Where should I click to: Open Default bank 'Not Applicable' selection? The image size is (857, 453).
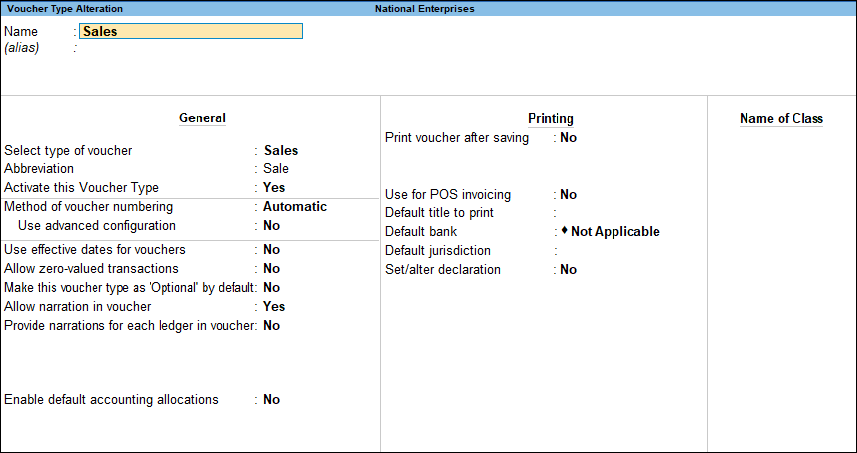611,232
